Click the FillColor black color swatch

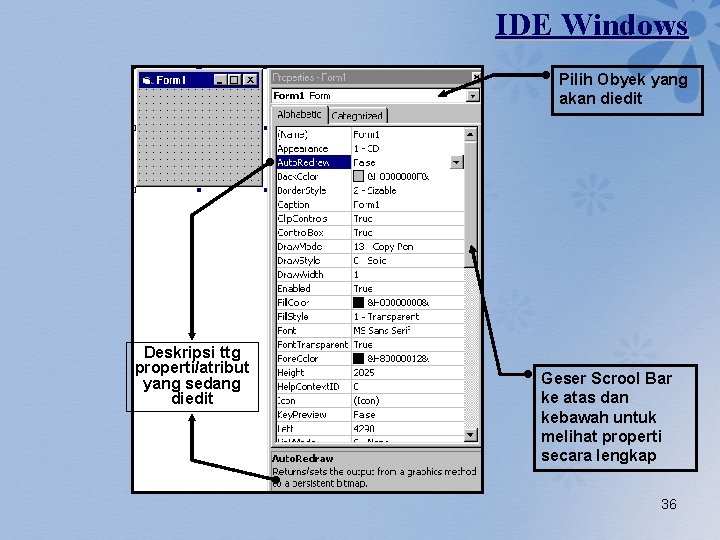pyautogui.click(x=358, y=303)
